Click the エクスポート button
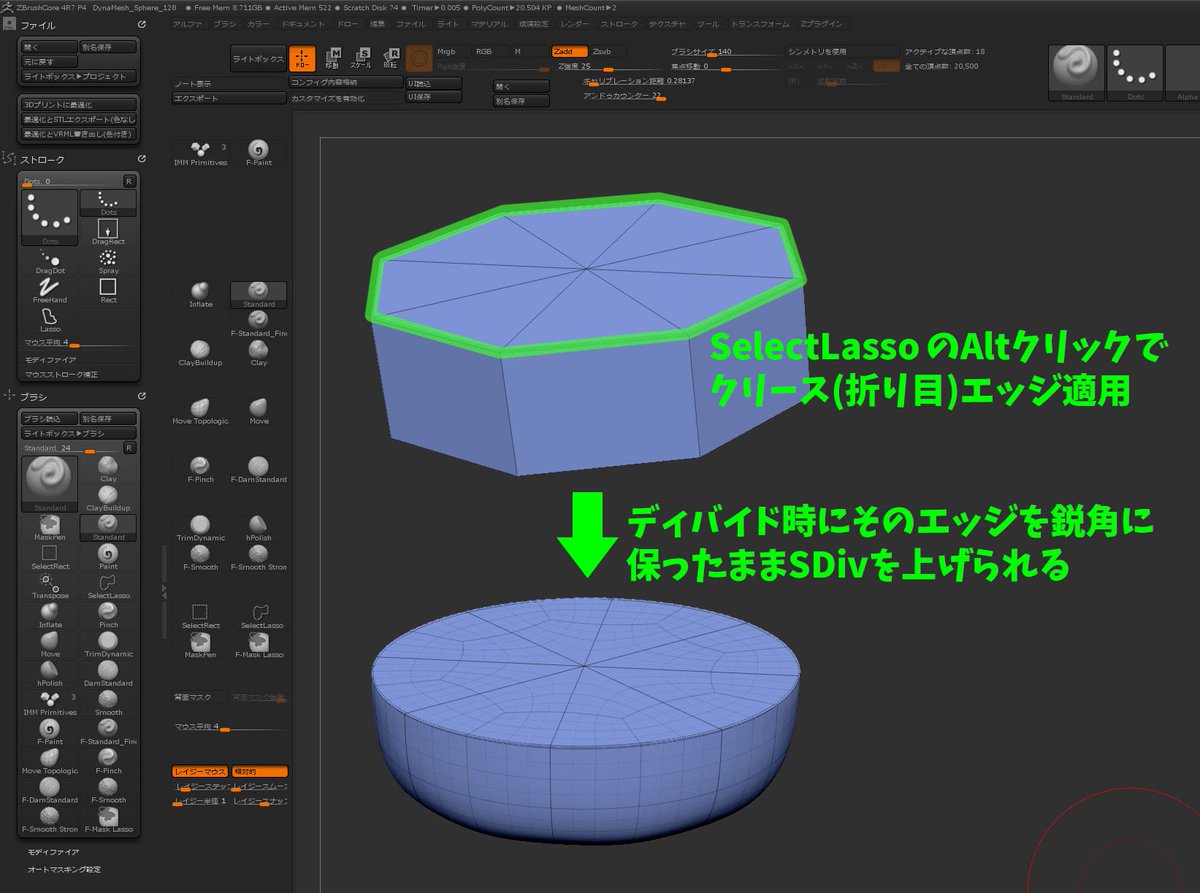The image size is (1200, 893). 229,98
